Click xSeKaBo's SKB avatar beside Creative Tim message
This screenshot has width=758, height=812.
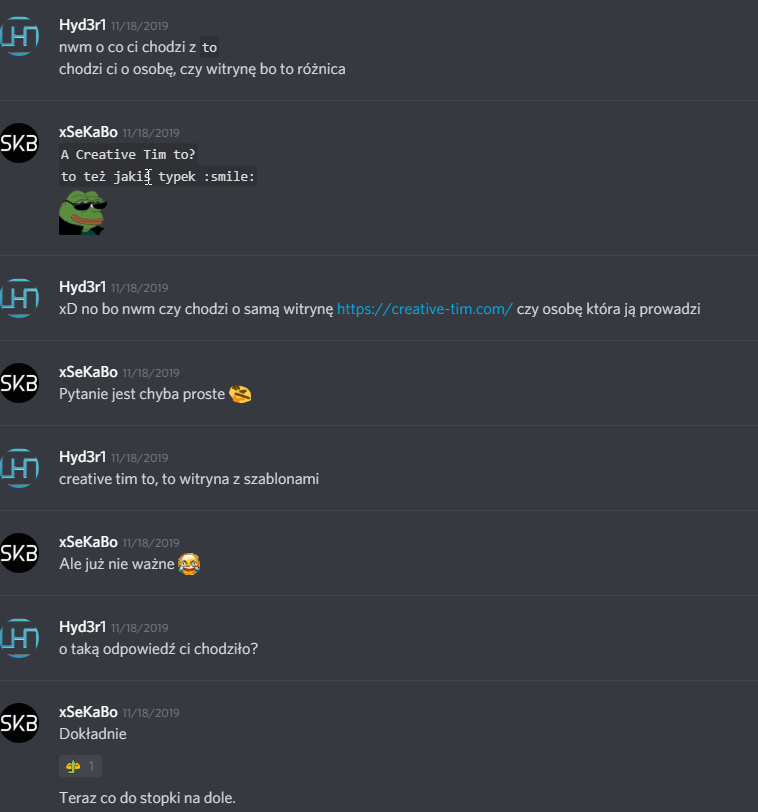[19, 143]
